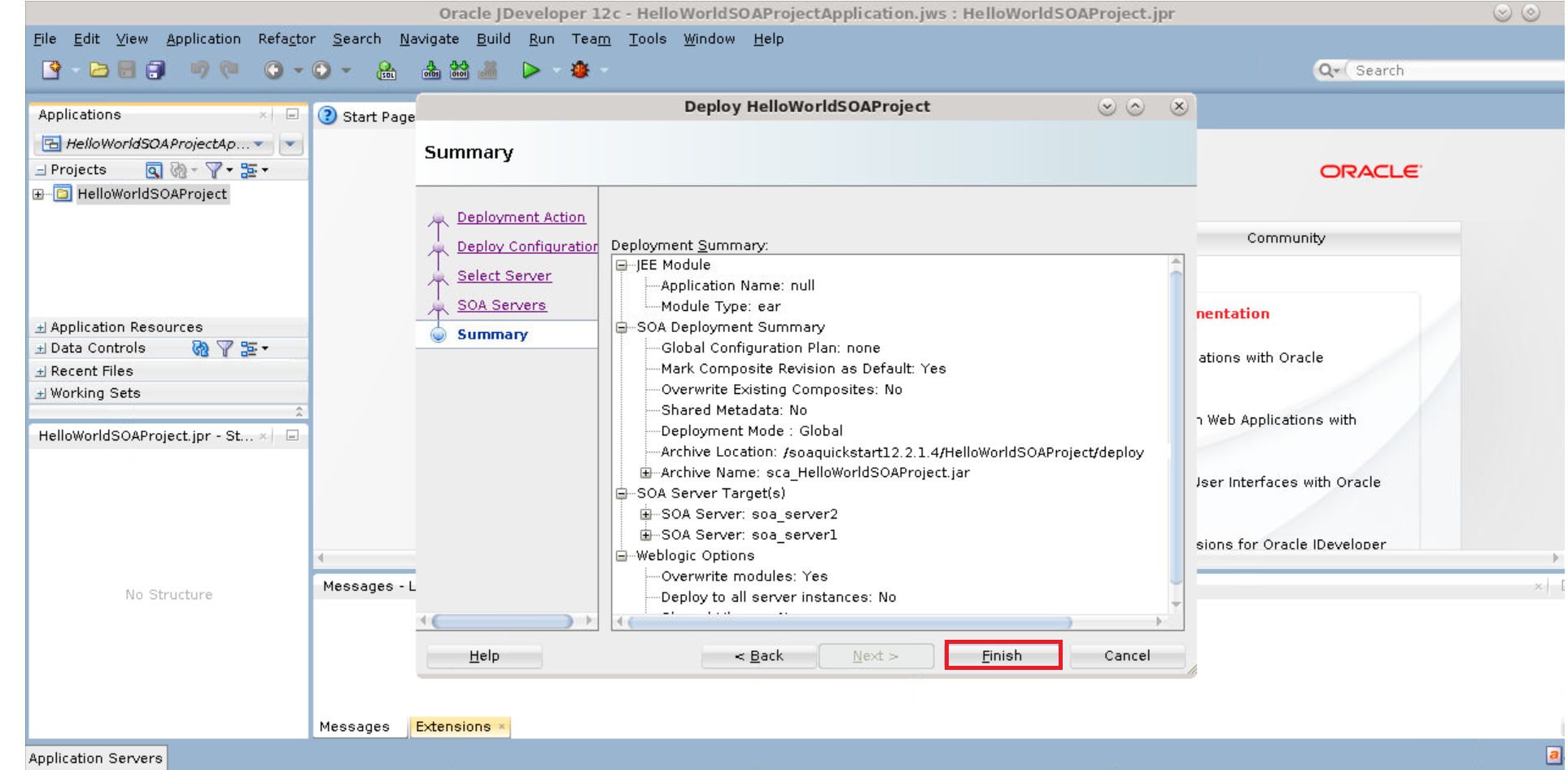
Task: Click the Rebuild project icon
Action: tap(460, 71)
